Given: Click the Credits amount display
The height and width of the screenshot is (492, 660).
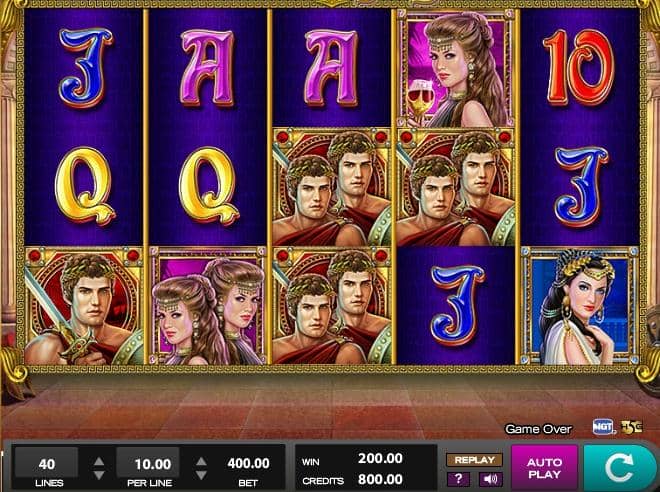Looking at the screenshot, I should pos(381,479).
